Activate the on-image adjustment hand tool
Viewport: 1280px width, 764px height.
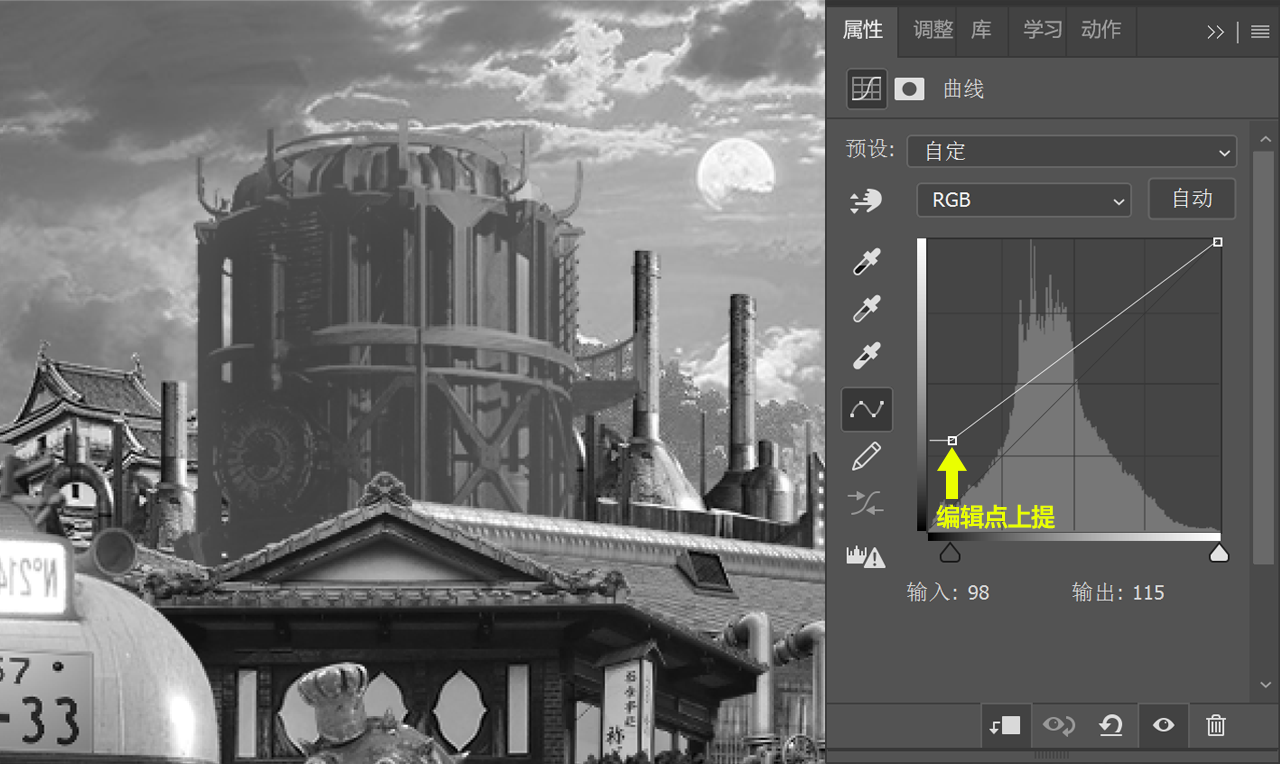(866, 201)
